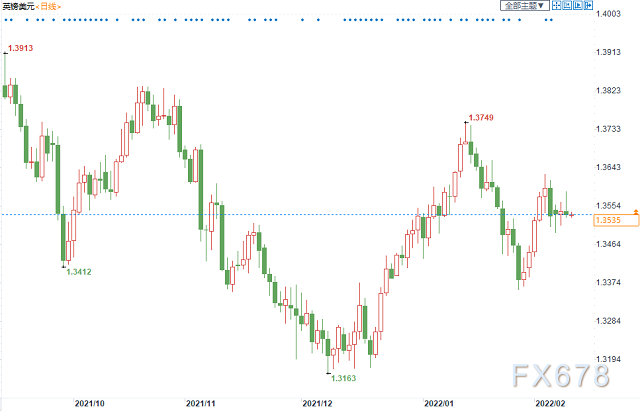Screen dimensions: 640x411
Task: Click the 2021/12 date axis label
Action: 317,404
